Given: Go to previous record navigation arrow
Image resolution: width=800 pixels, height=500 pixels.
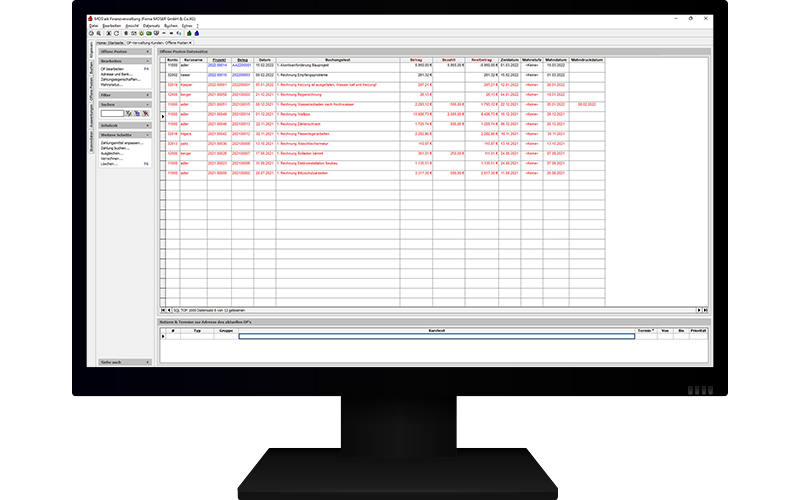Looking at the screenshot, I should point(169,310).
